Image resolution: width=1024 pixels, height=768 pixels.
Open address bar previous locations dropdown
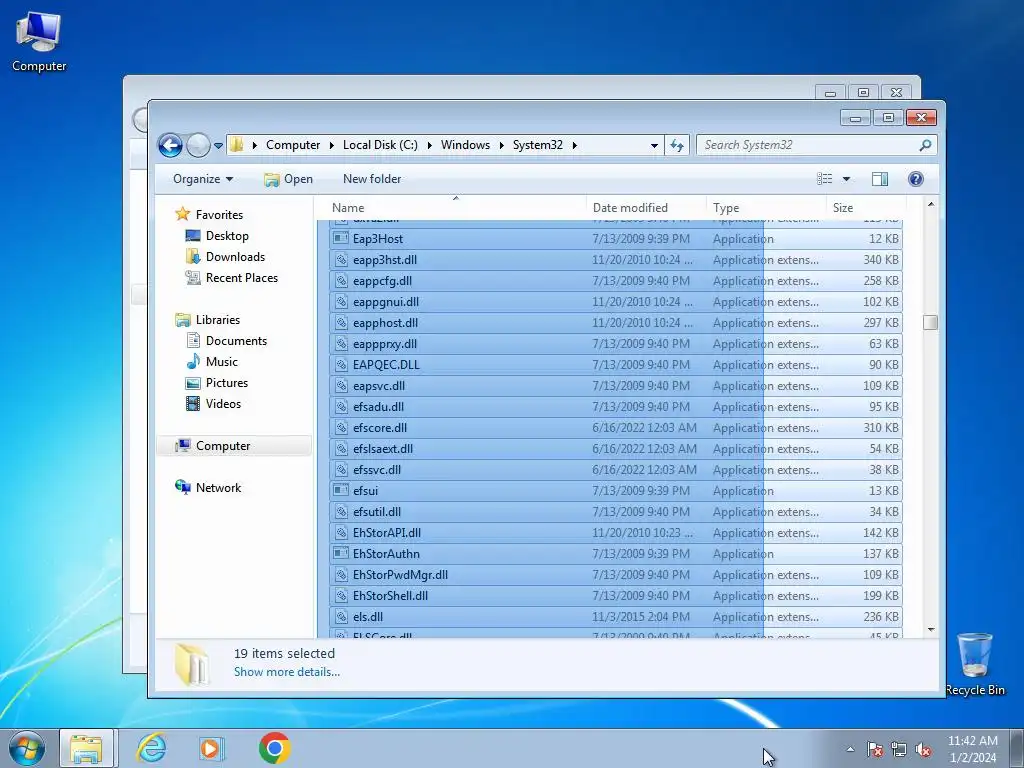(654, 146)
